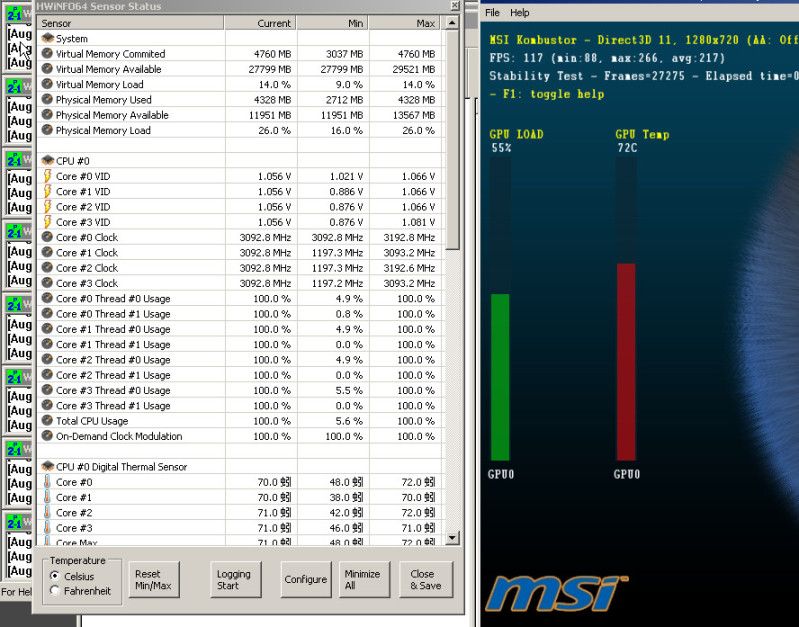Click the 55% GPU load readout
Viewport: 799px width, 627px height.
[x=501, y=148]
